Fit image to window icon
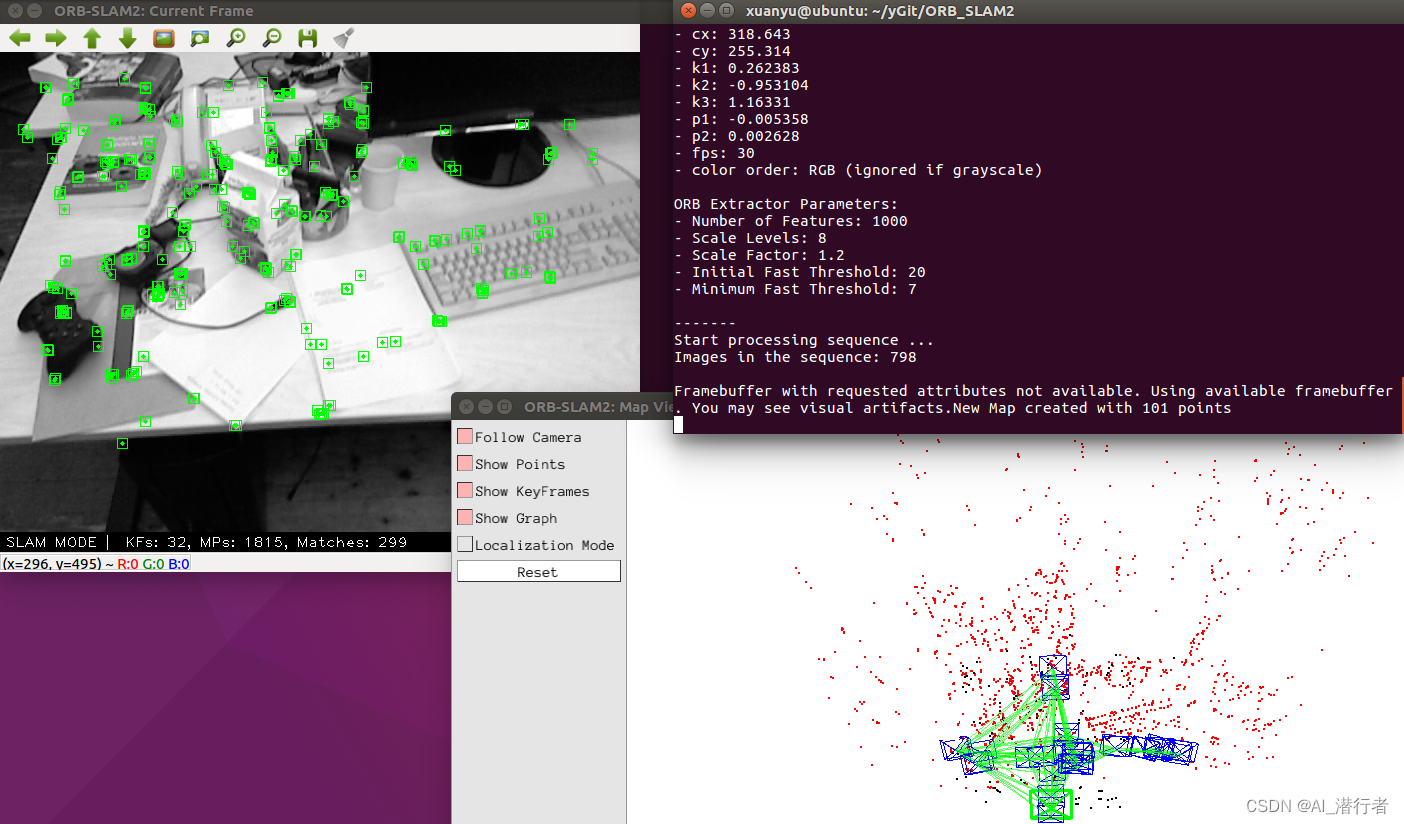 click(200, 38)
